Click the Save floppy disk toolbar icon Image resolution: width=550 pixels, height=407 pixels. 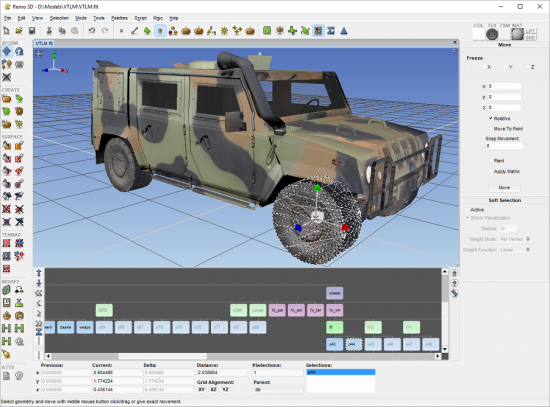click(32, 31)
